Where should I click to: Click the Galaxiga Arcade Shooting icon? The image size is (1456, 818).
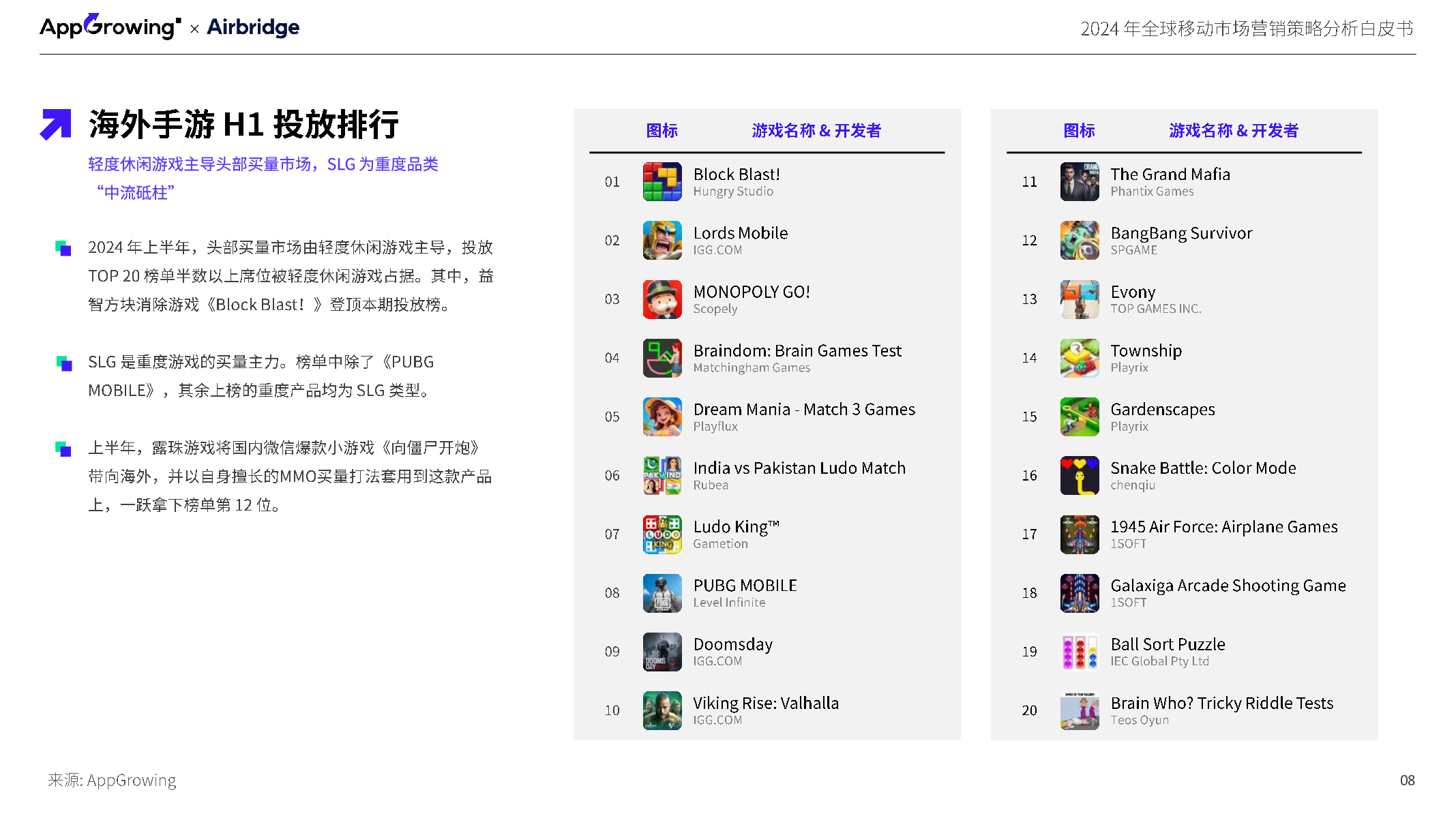click(1079, 593)
